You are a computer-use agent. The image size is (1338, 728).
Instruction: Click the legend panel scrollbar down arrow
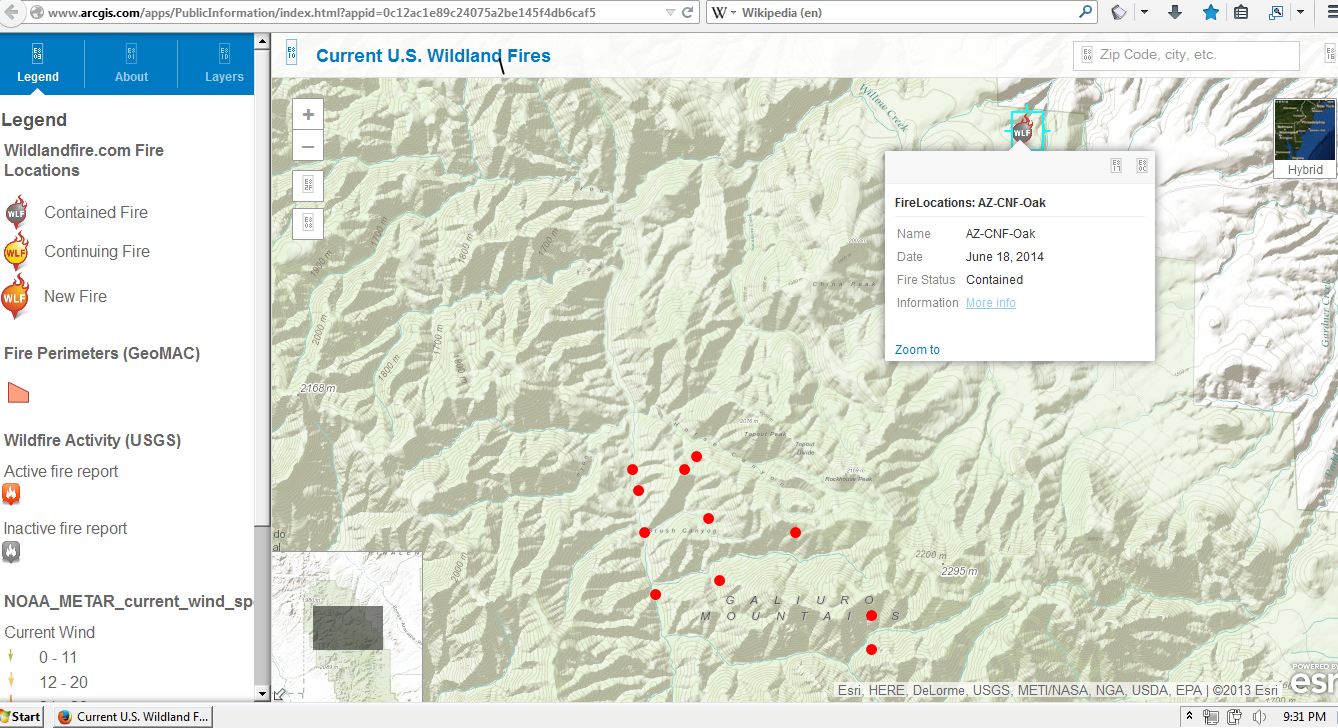click(263, 693)
